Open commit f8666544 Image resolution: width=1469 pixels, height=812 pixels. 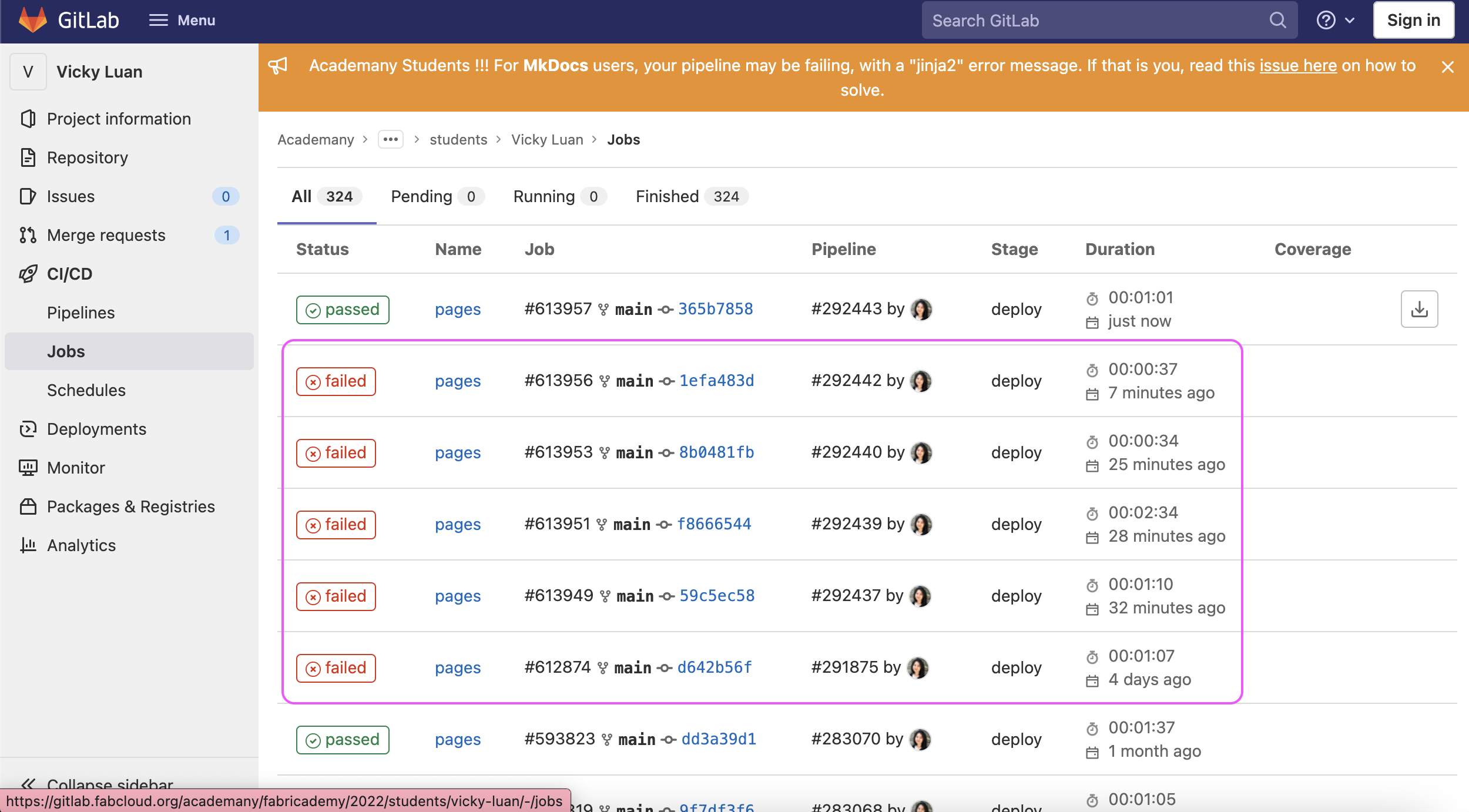pos(715,524)
